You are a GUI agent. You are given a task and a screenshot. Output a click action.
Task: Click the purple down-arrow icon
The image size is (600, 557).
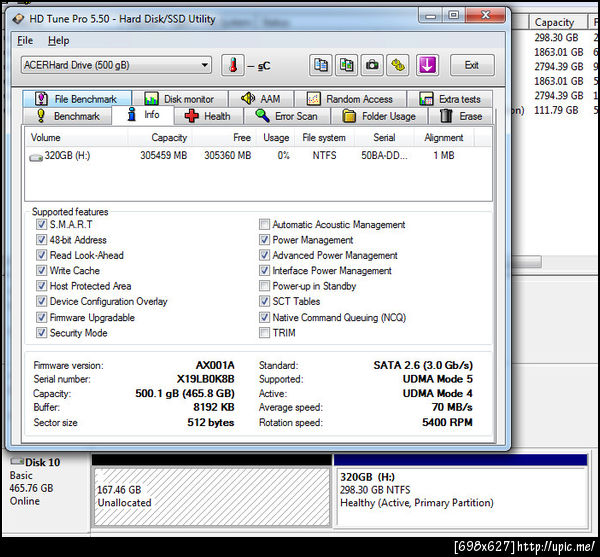tap(427, 65)
